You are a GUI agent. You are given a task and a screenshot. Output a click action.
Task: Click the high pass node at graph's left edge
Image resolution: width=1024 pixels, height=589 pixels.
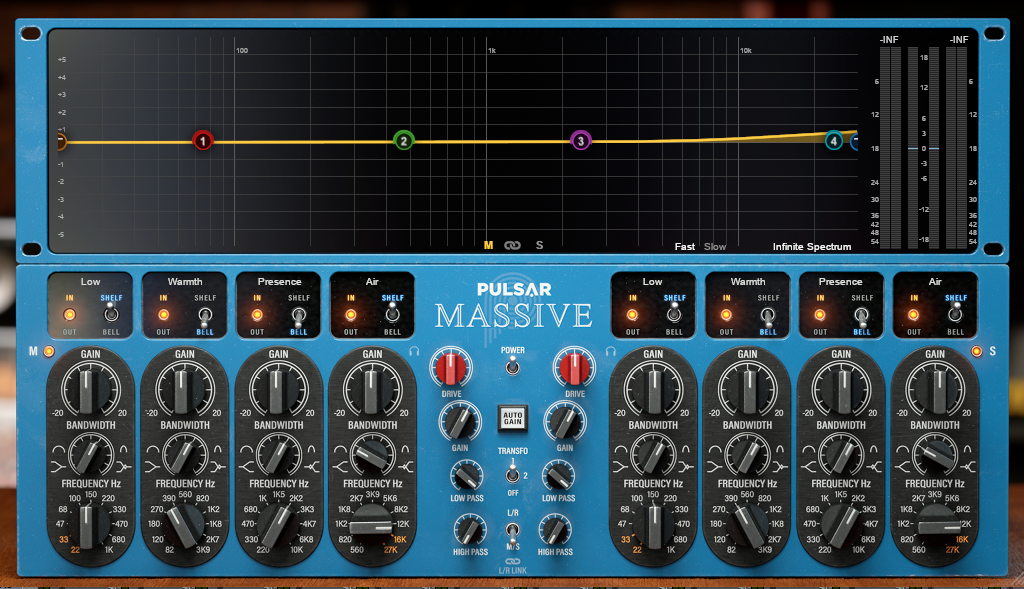pos(60,141)
